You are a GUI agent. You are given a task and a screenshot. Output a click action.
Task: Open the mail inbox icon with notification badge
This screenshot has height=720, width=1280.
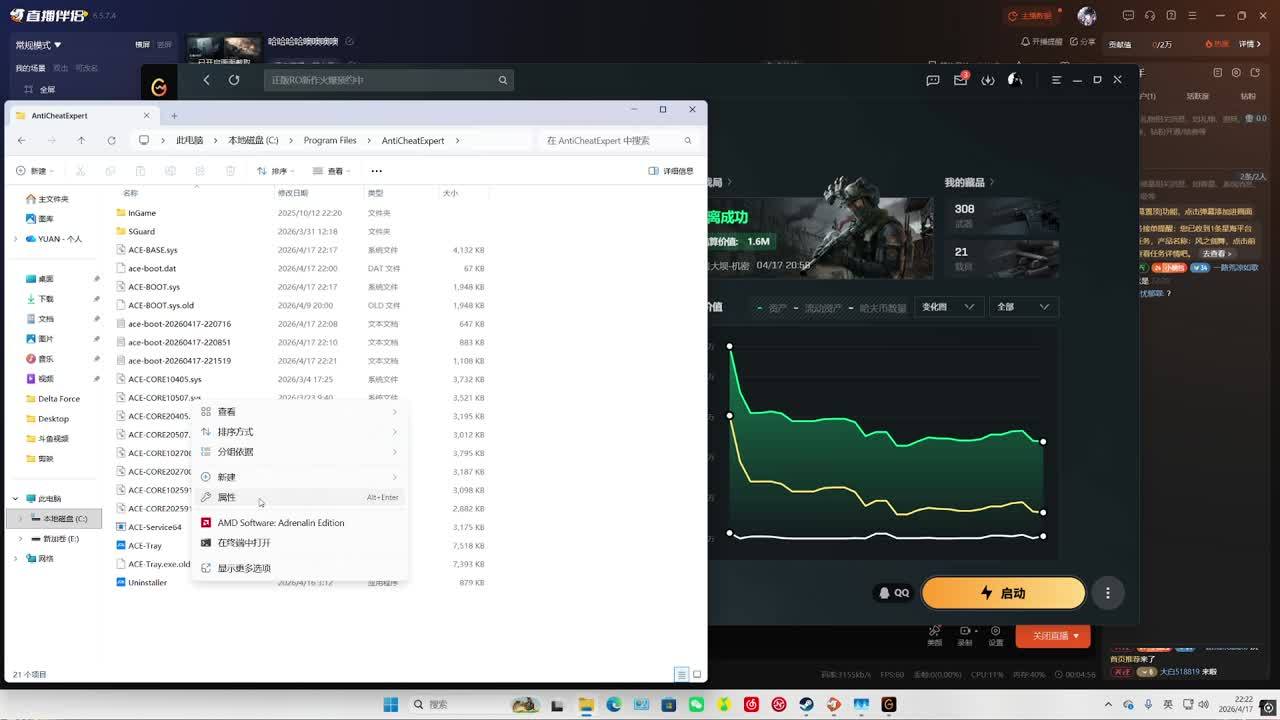point(960,80)
